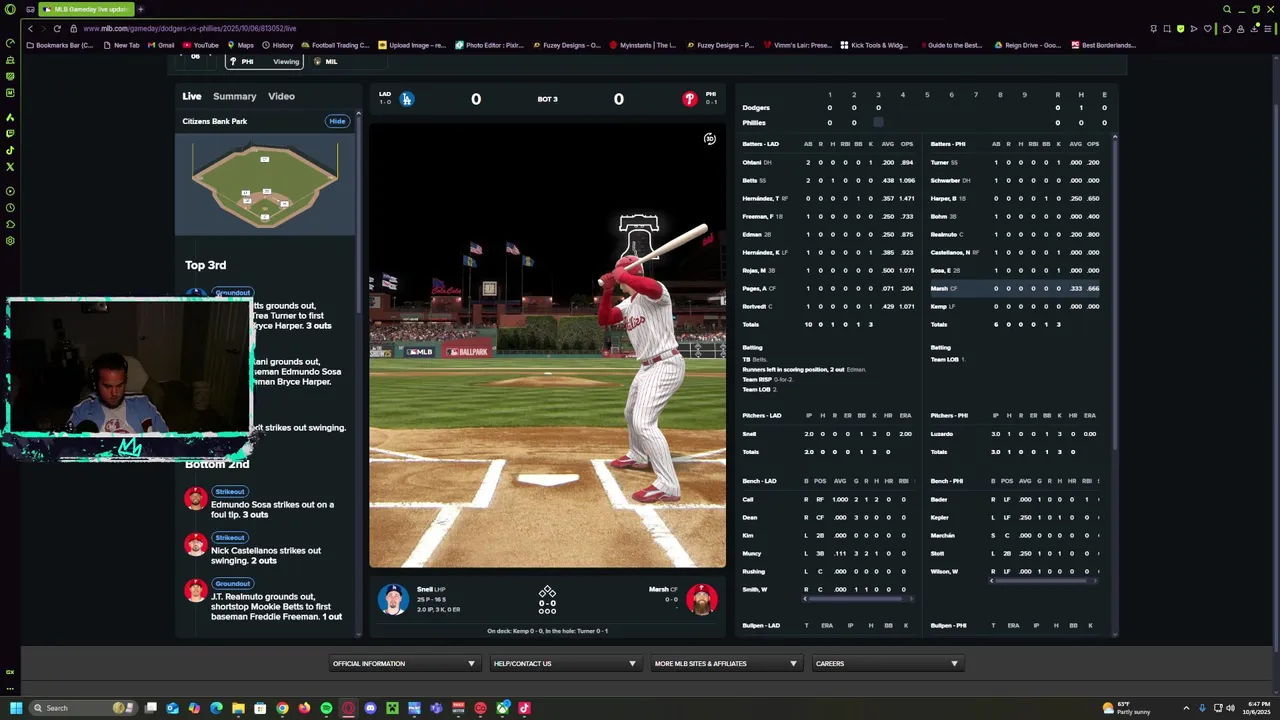Screen dimensions: 1280x720
Task: Click the Phillies bench horizontal scrollbar
Action: pyautogui.click(x=1043, y=581)
